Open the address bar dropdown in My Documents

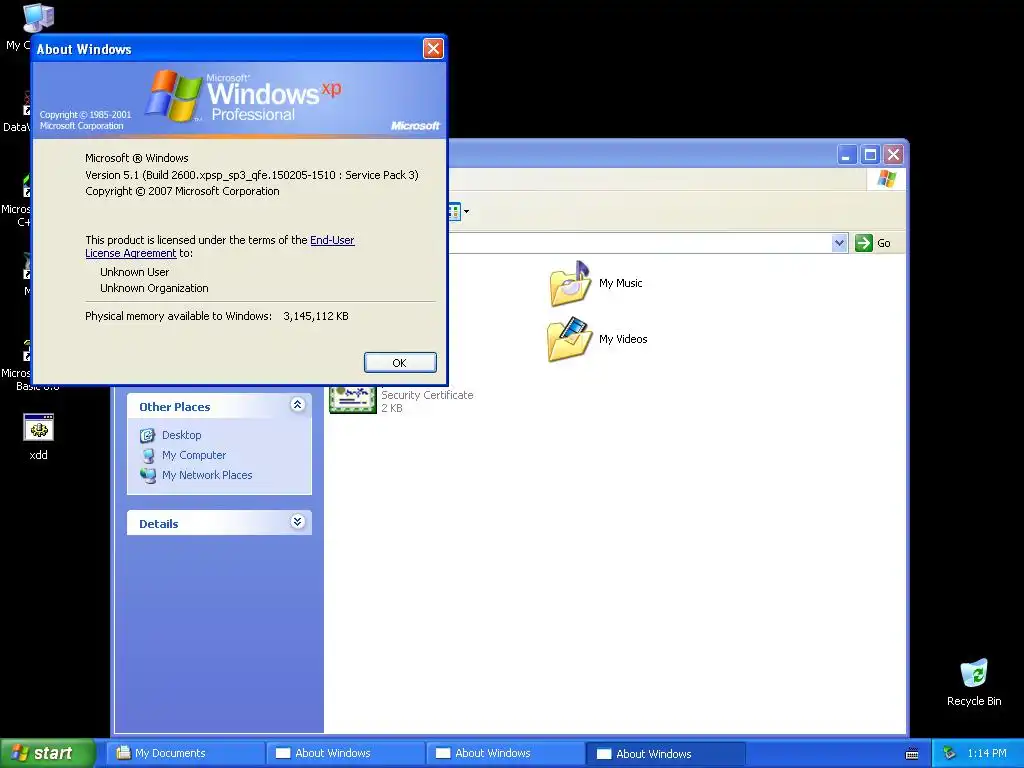coord(839,243)
